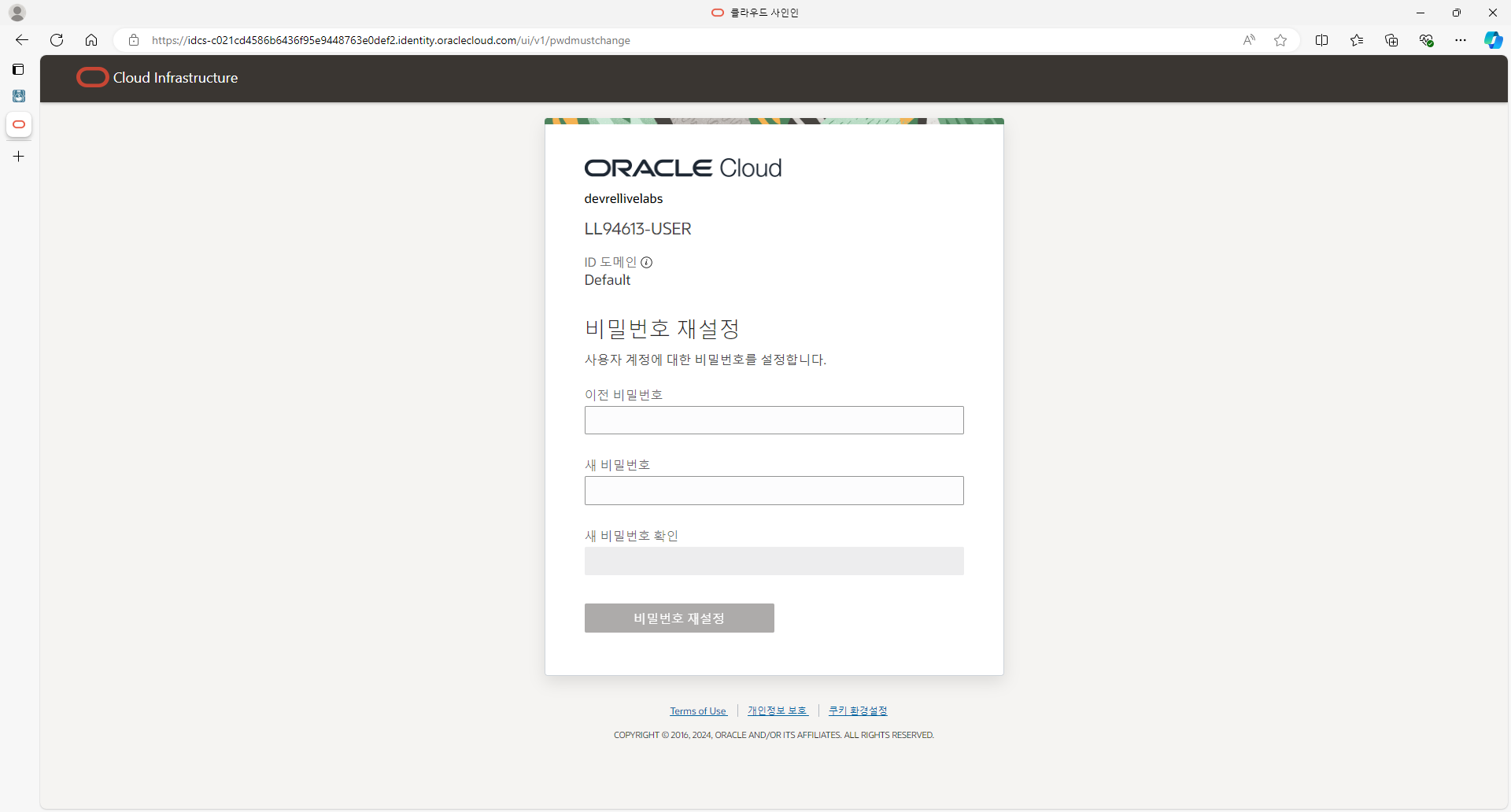1511x812 pixels.
Task: Open the Favorites list icon
Action: tap(1357, 40)
